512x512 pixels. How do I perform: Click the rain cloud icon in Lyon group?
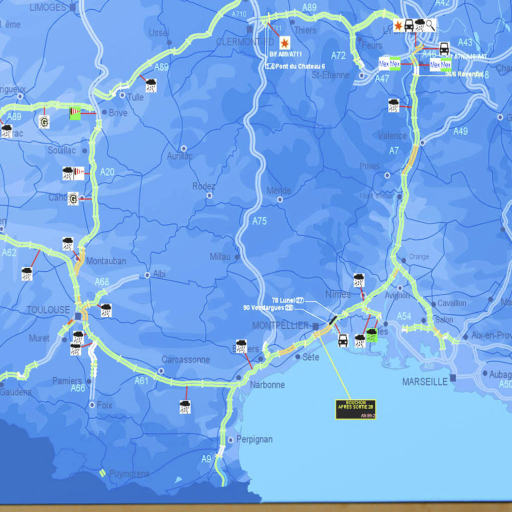[420, 25]
